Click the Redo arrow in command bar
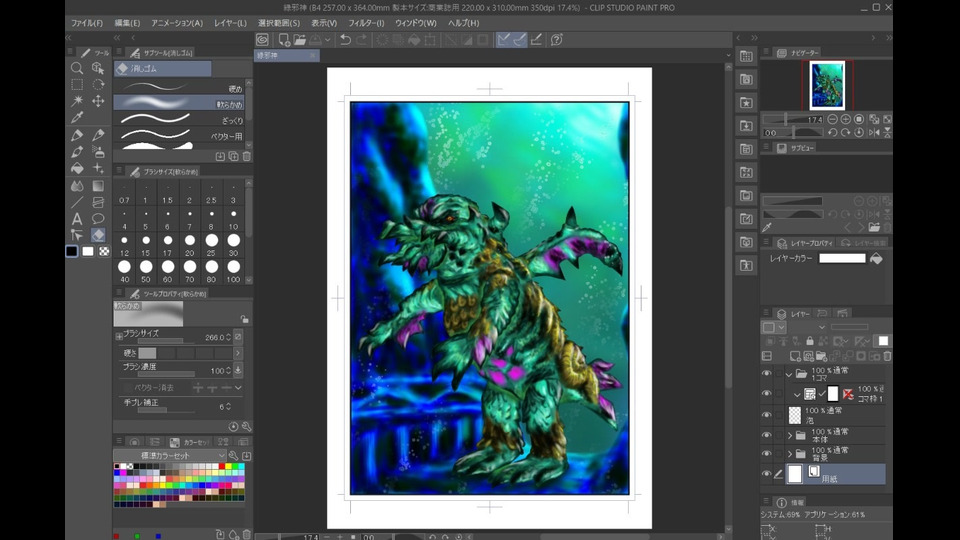The image size is (960, 540). pyautogui.click(x=361, y=40)
